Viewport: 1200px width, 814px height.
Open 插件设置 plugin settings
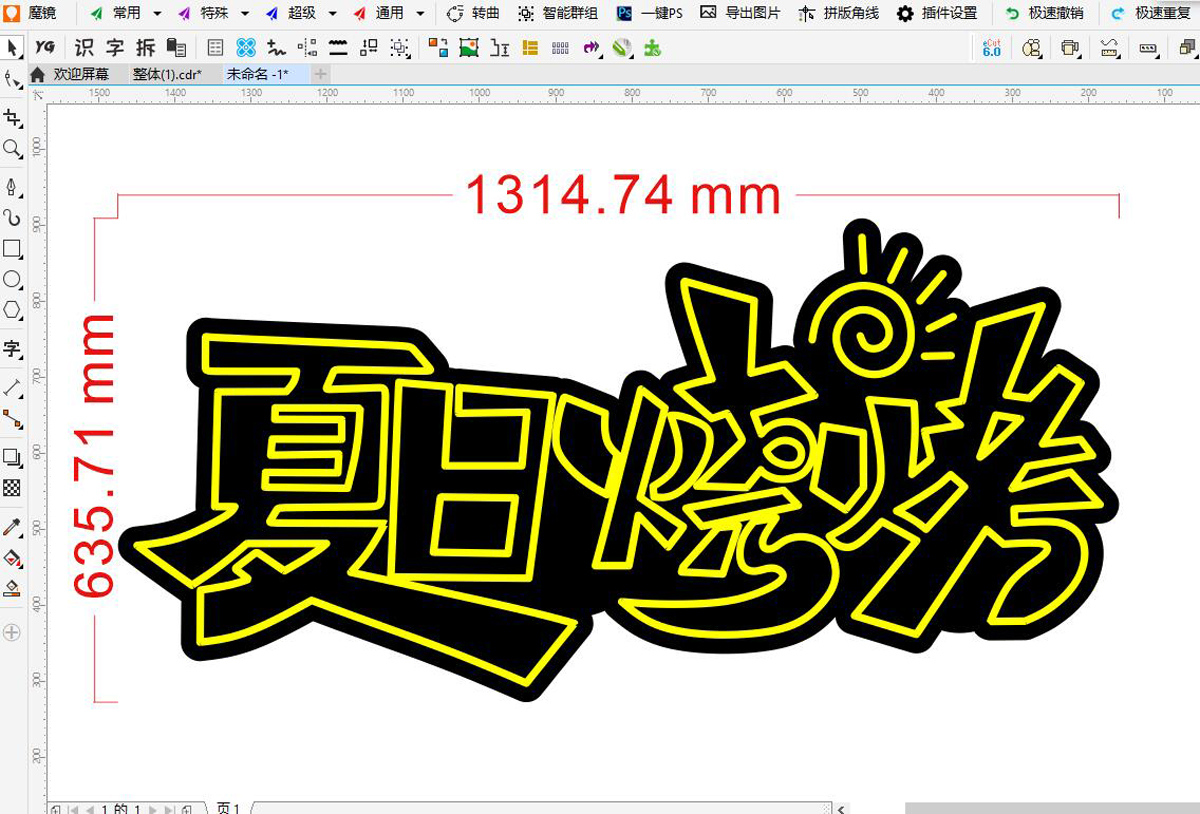tap(937, 13)
